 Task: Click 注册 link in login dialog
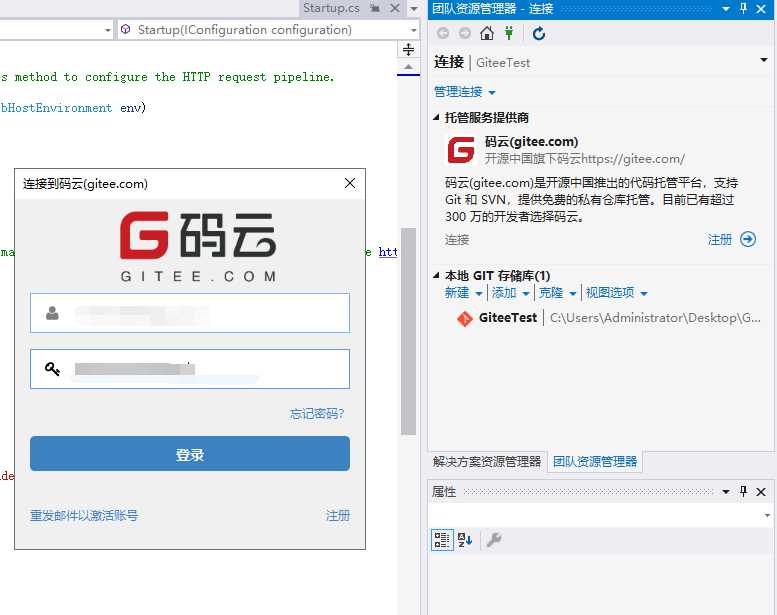pos(337,516)
